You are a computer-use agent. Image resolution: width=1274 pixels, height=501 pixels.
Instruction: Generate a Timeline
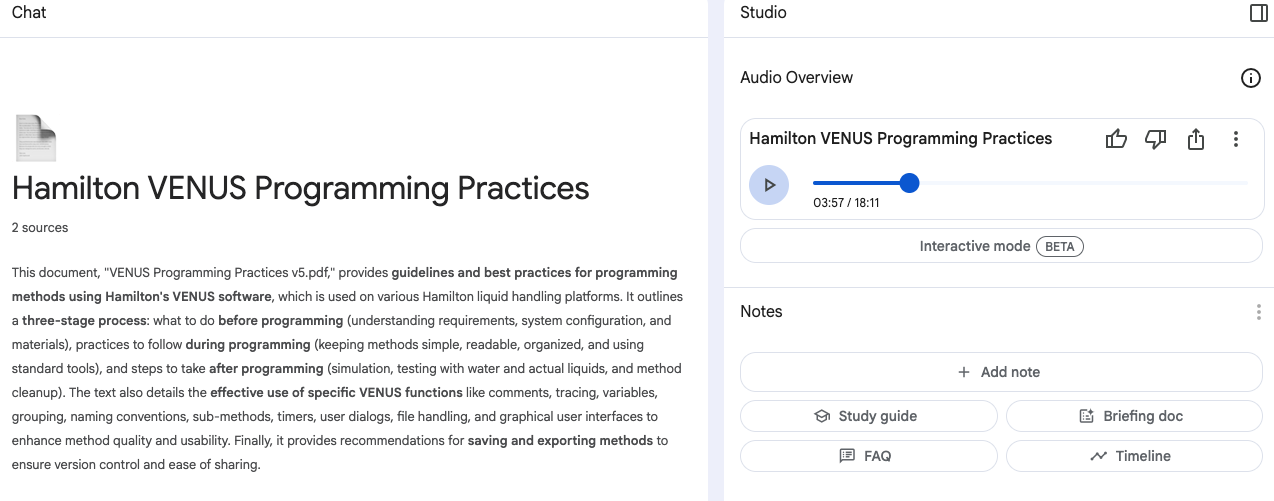(1134, 456)
